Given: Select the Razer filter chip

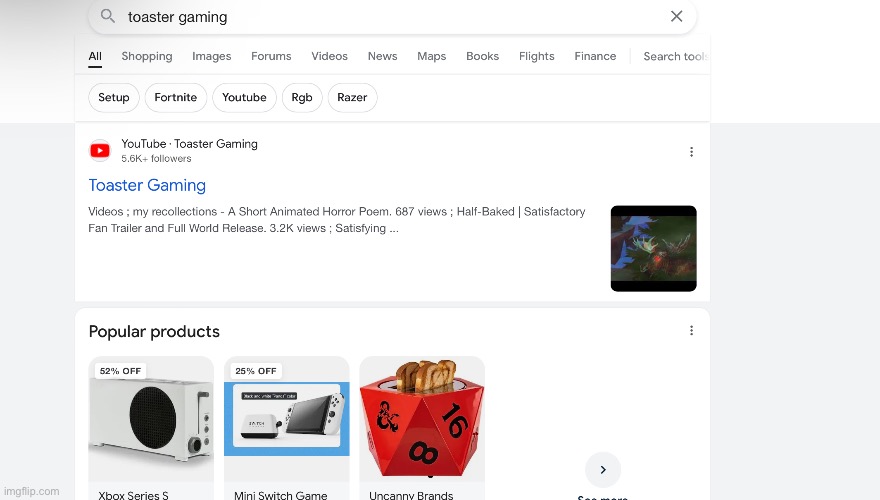Looking at the screenshot, I should click(x=352, y=97).
